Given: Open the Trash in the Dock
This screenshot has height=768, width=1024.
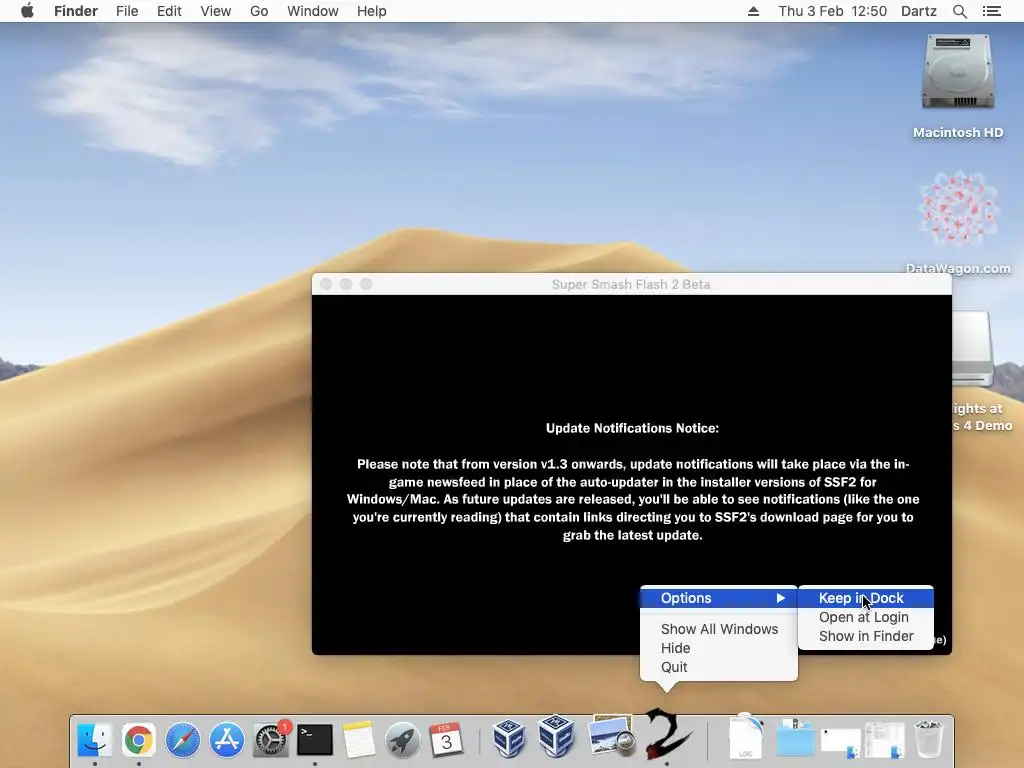Looking at the screenshot, I should [928, 739].
